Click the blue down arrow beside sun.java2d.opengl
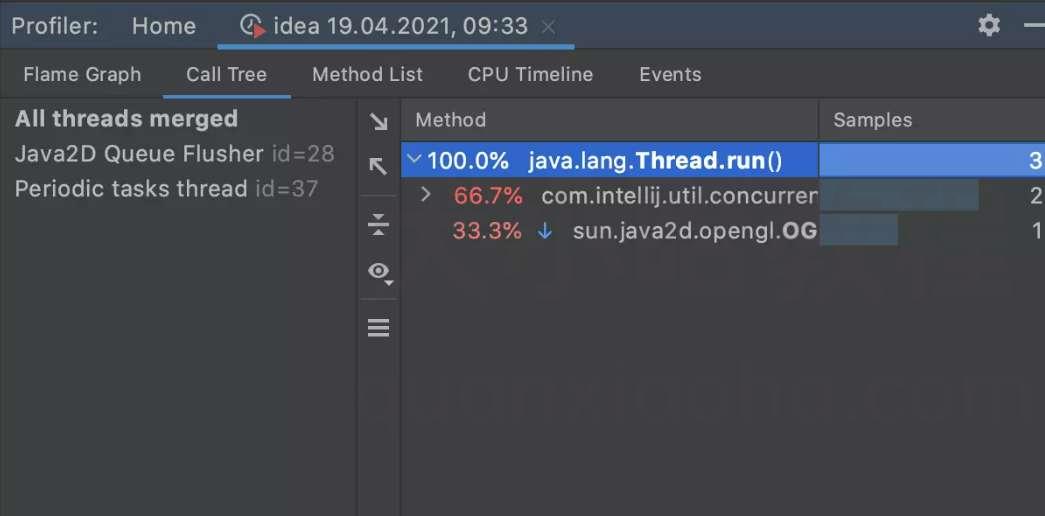The image size is (1045, 516). click(x=545, y=231)
